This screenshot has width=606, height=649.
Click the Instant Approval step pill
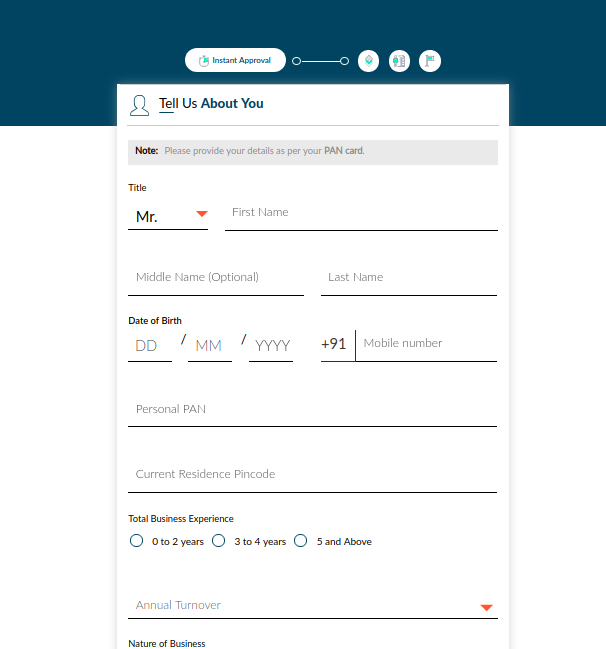click(235, 60)
